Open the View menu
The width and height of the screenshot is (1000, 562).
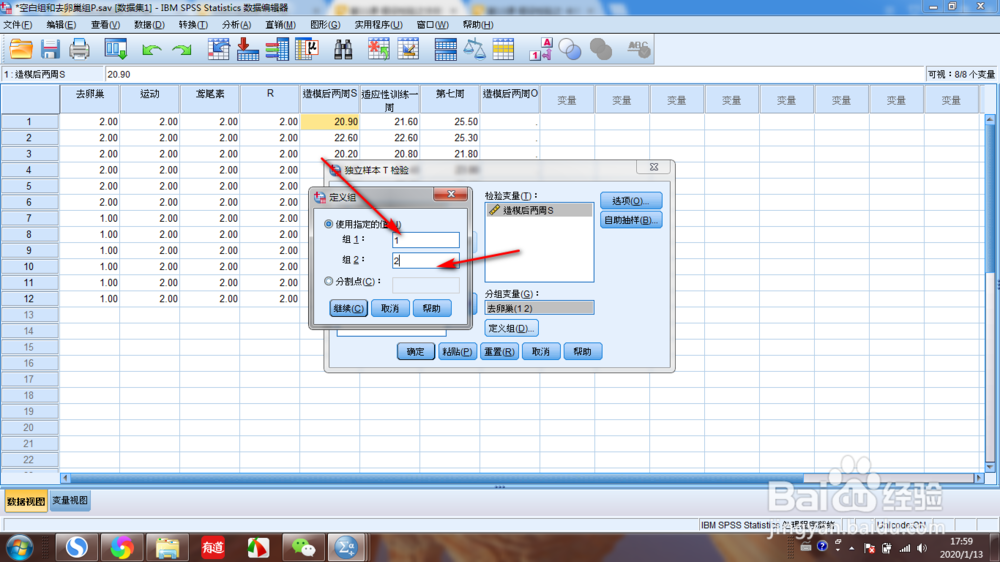[x=105, y=25]
